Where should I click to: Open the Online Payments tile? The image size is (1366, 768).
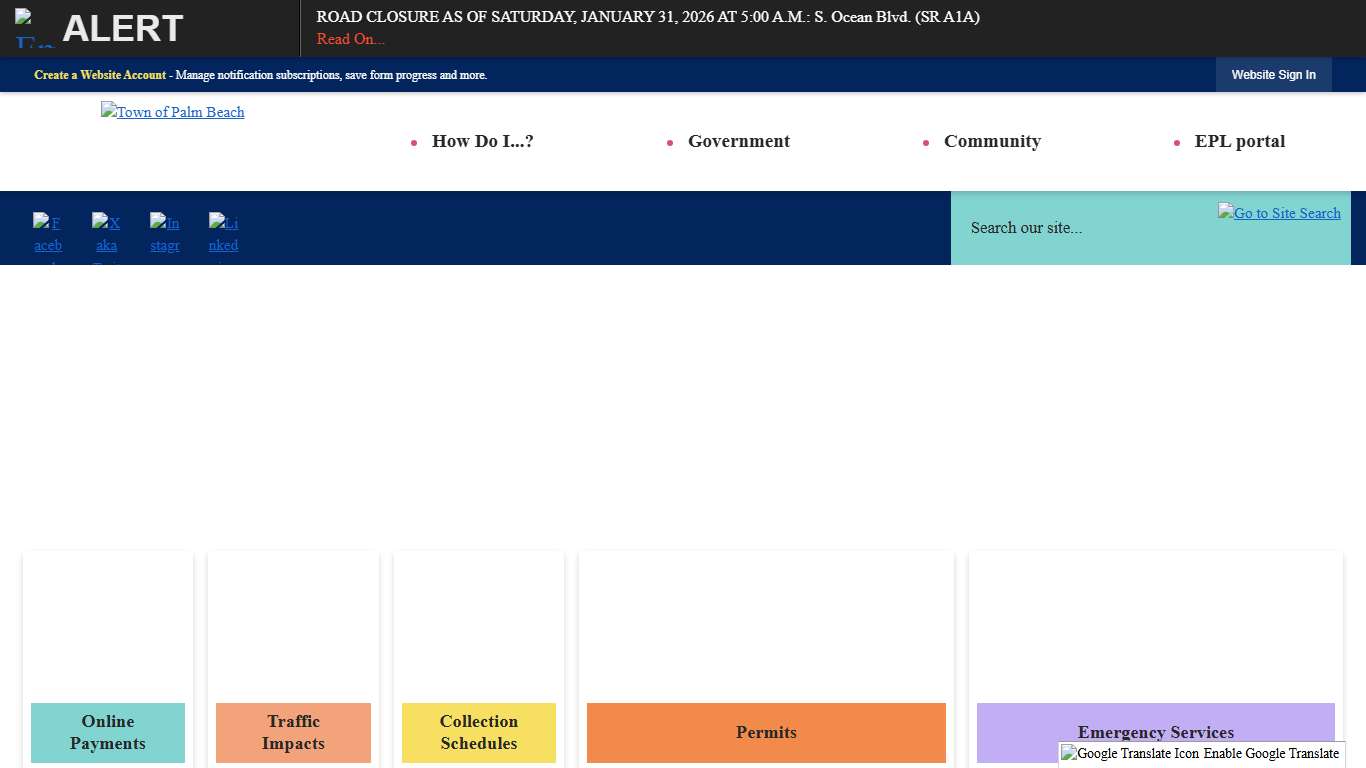[108, 732]
